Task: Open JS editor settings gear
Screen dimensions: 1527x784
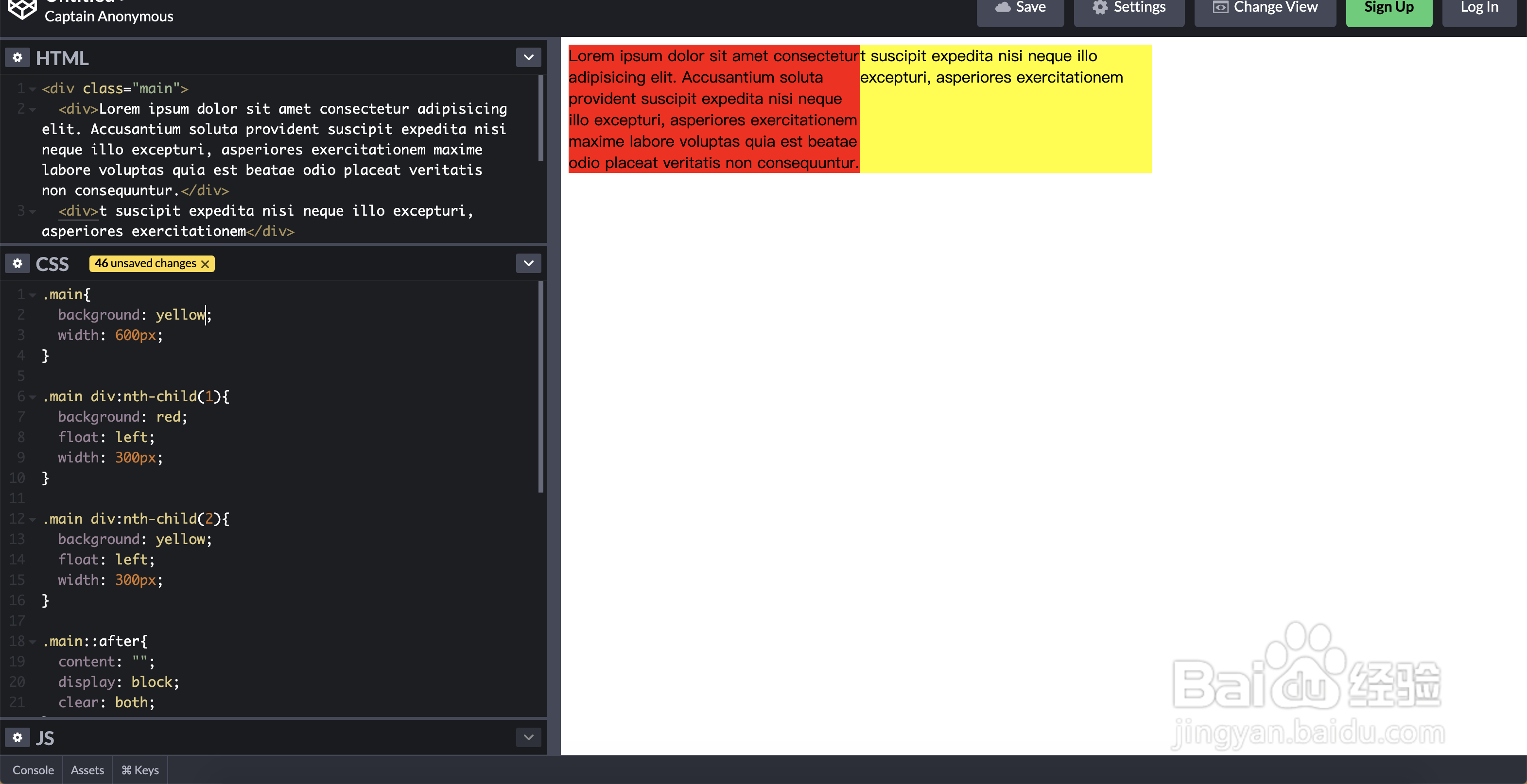Action: 18,737
